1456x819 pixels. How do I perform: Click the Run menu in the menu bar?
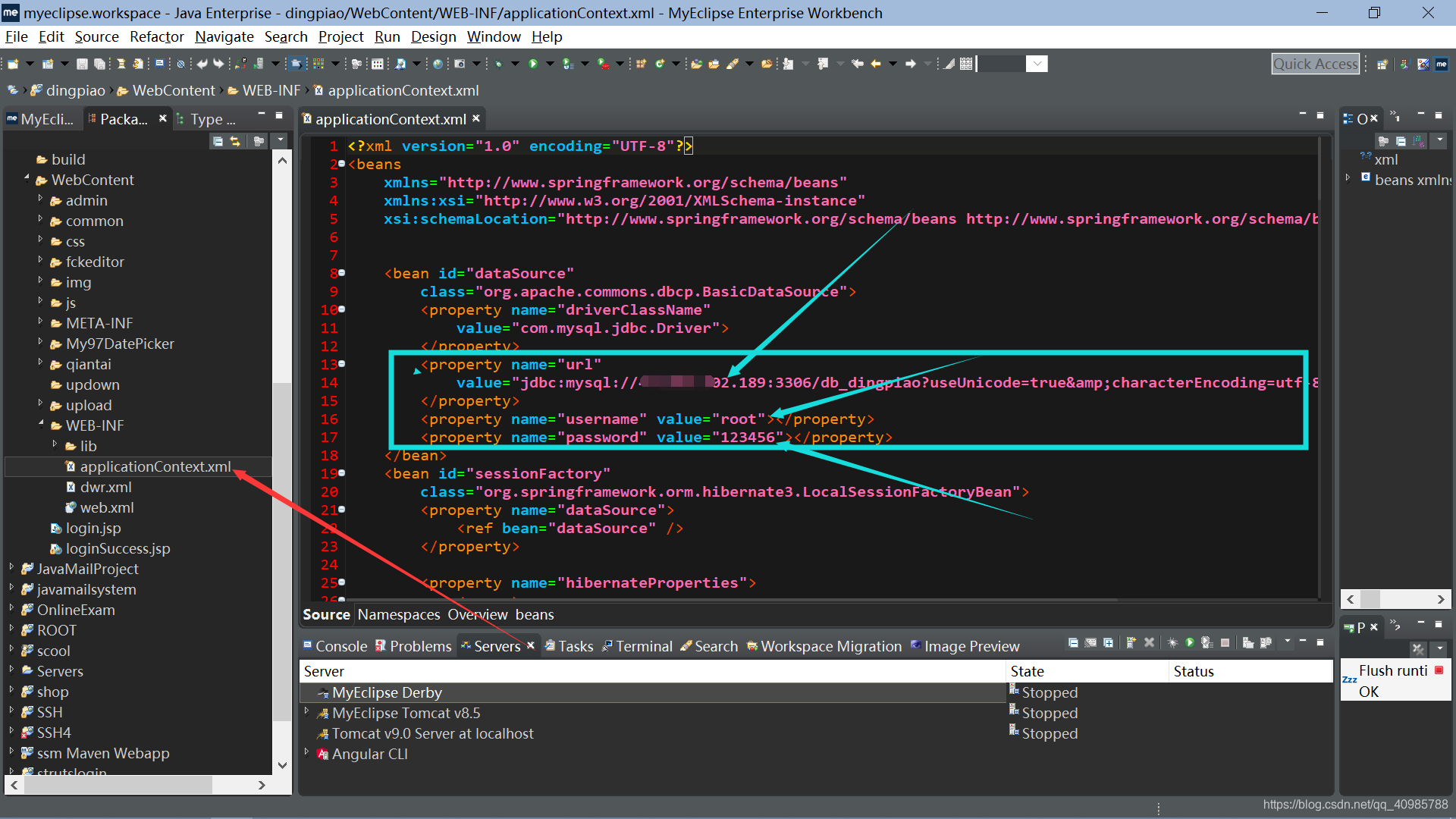pos(388,36)
